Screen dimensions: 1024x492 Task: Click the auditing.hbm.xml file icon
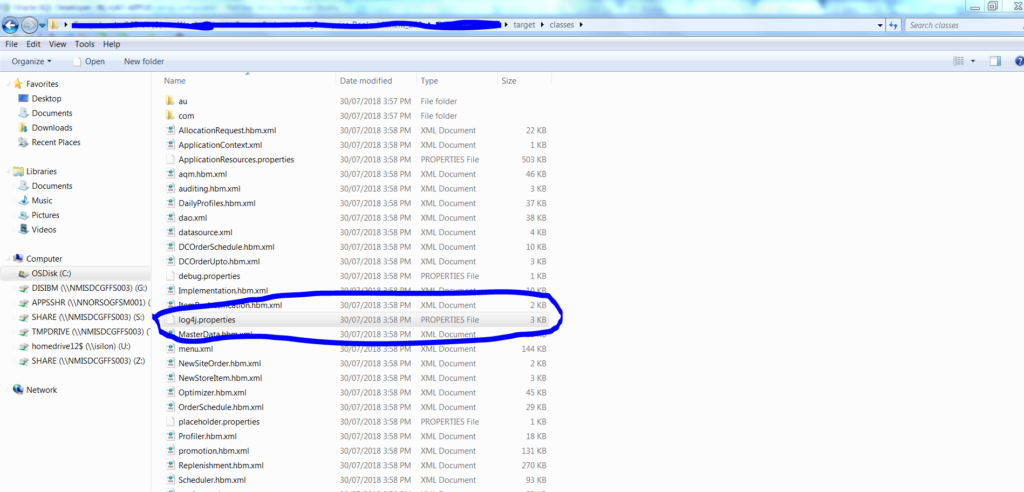pyautogui.click(x=170, y=189)
